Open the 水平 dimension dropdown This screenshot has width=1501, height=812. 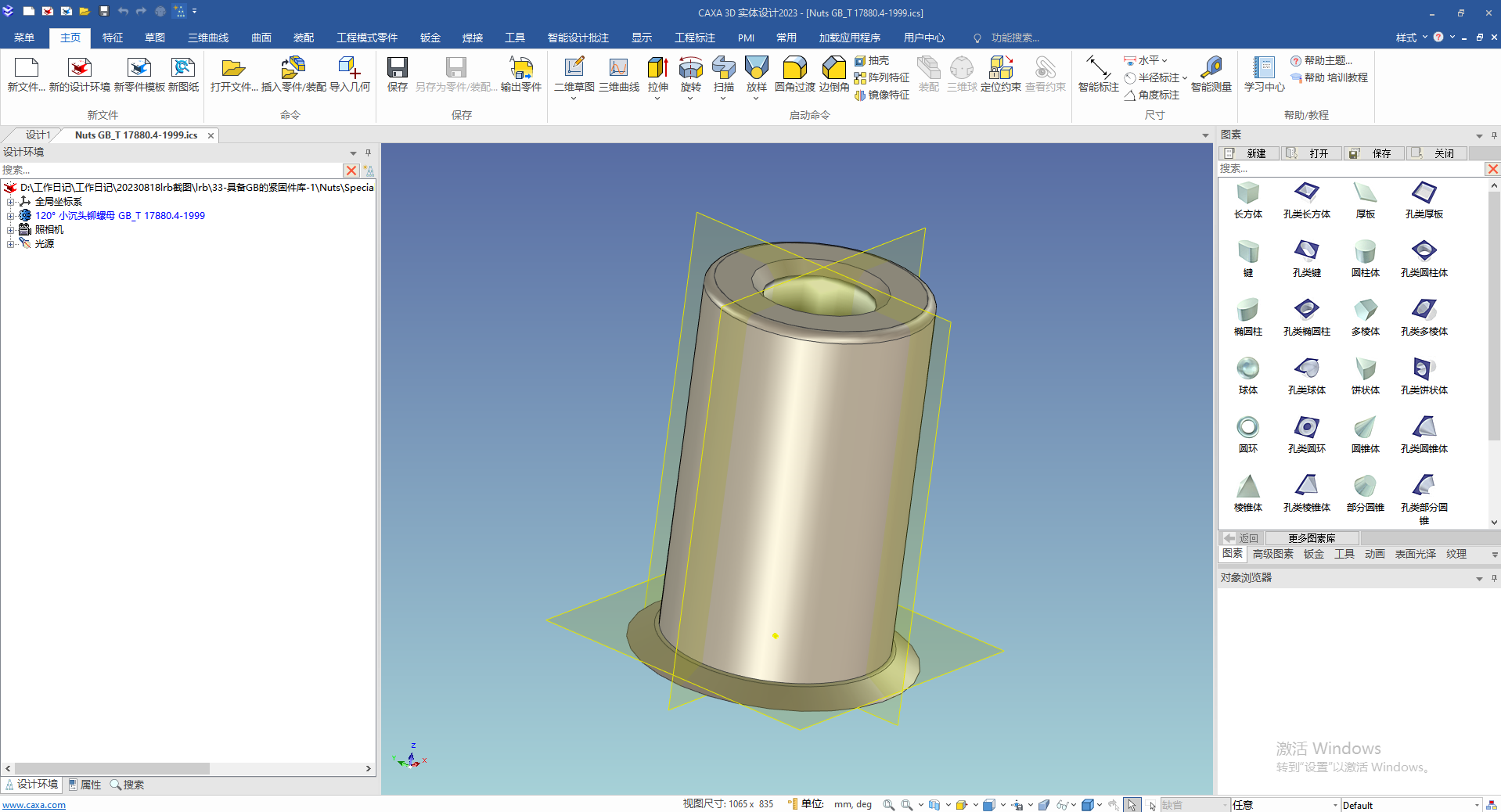1164,60
